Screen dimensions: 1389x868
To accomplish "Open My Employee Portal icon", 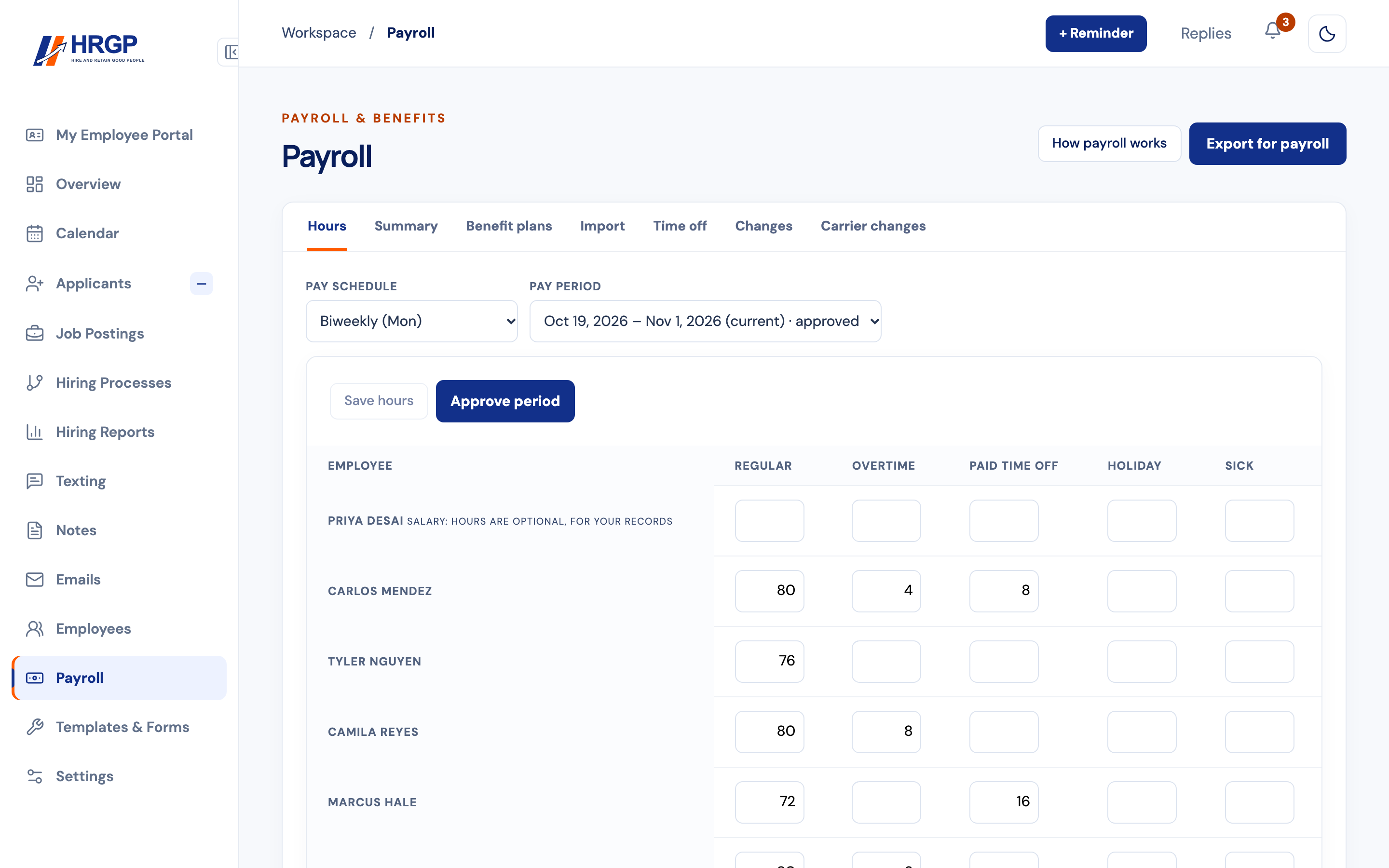I will pos(34,135).
